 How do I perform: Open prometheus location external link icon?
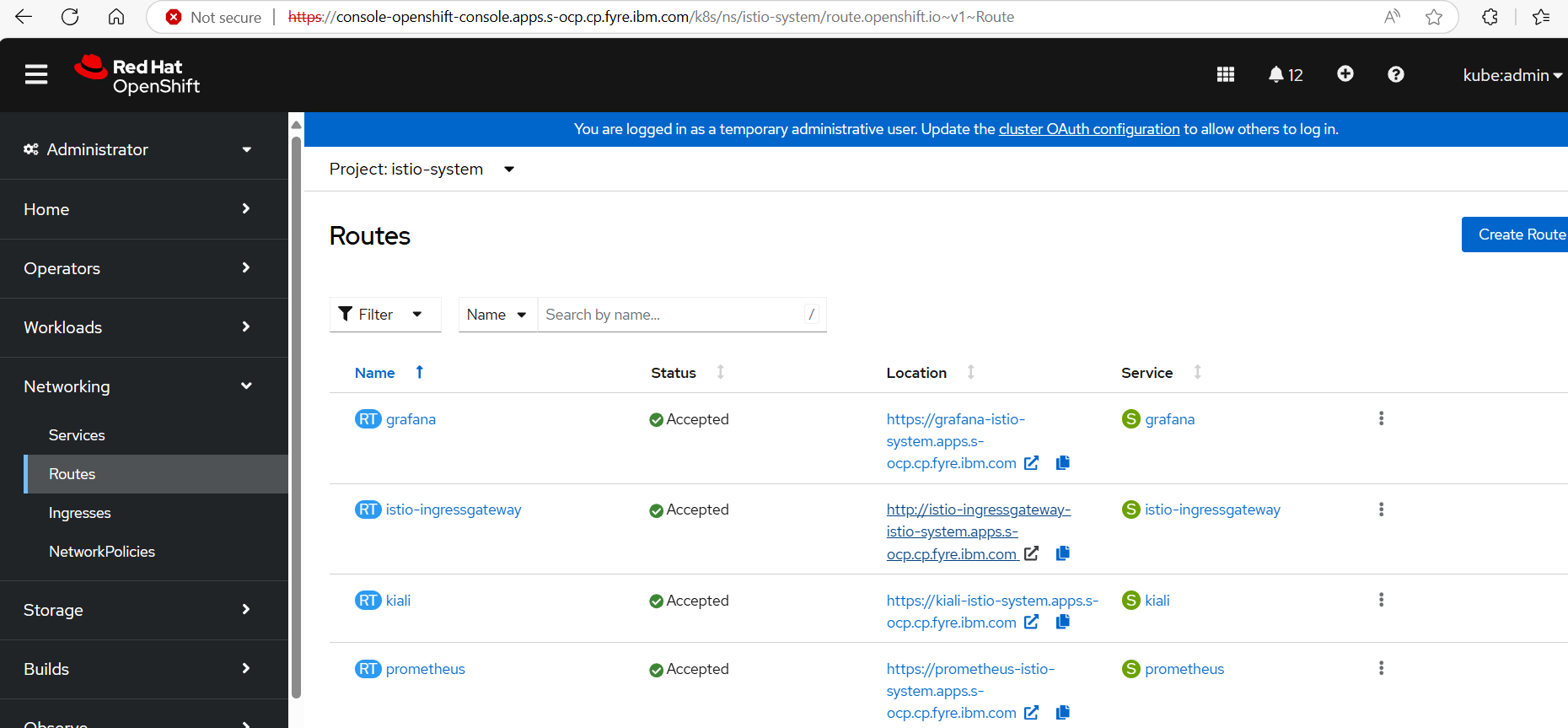(1031, 713)
